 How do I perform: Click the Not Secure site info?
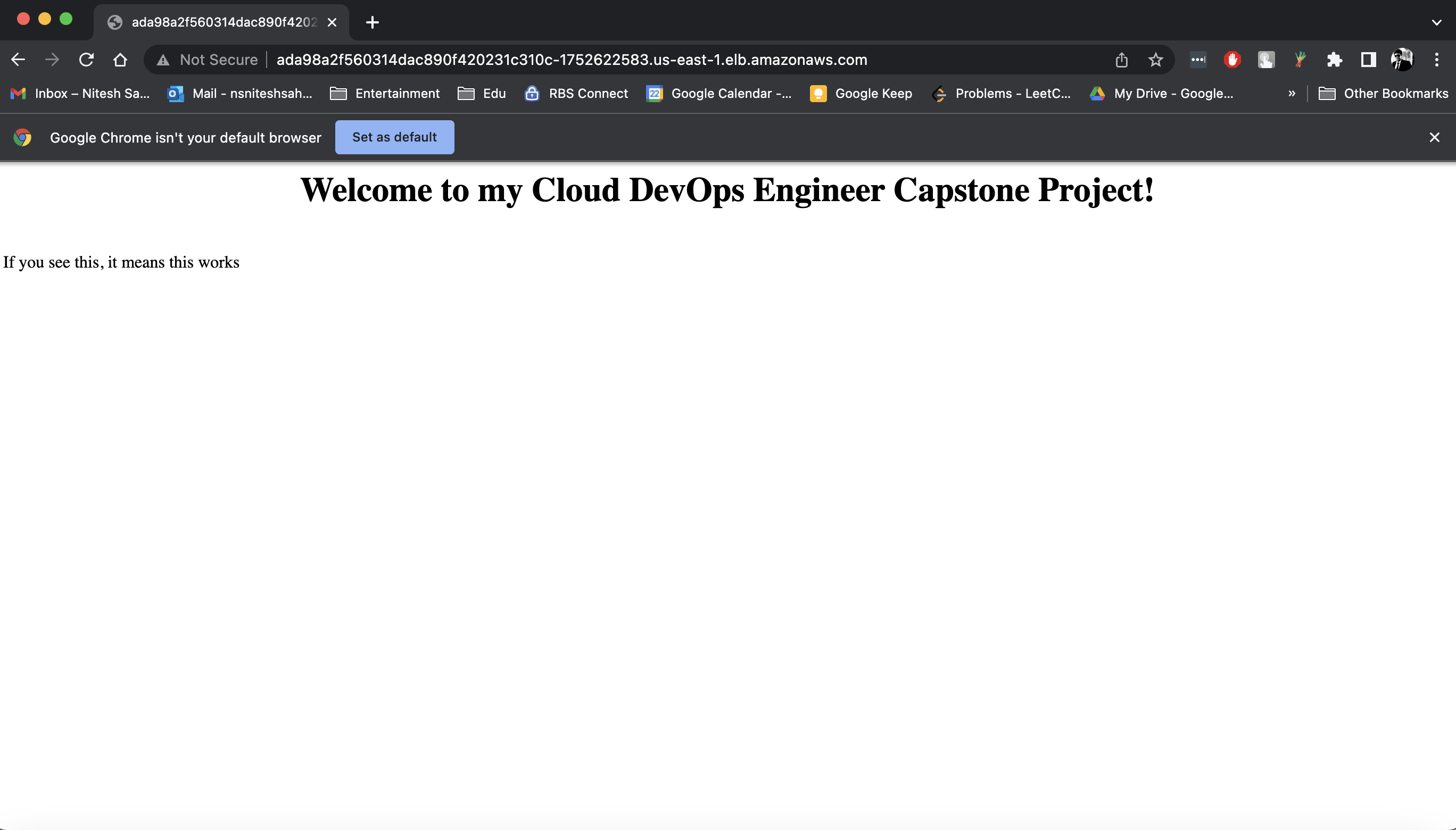(209, 60)
